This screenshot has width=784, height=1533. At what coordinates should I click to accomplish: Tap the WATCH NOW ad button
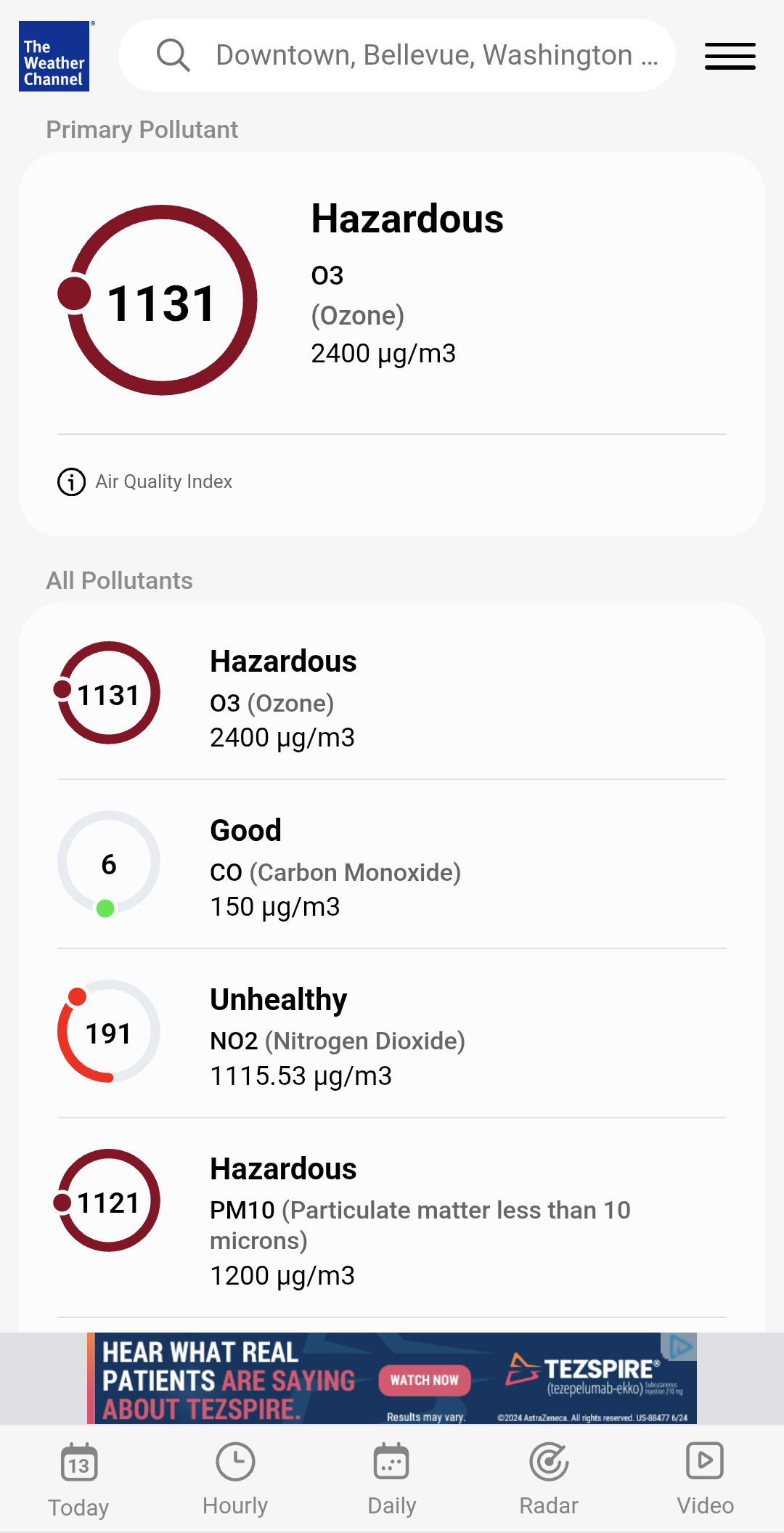click(425, 1380)
